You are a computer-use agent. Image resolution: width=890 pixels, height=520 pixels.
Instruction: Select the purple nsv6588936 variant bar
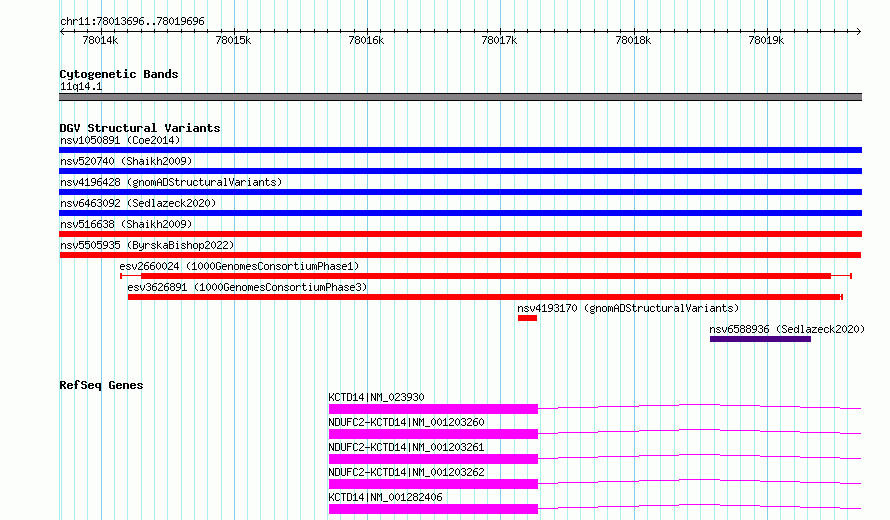click(760, 339)
